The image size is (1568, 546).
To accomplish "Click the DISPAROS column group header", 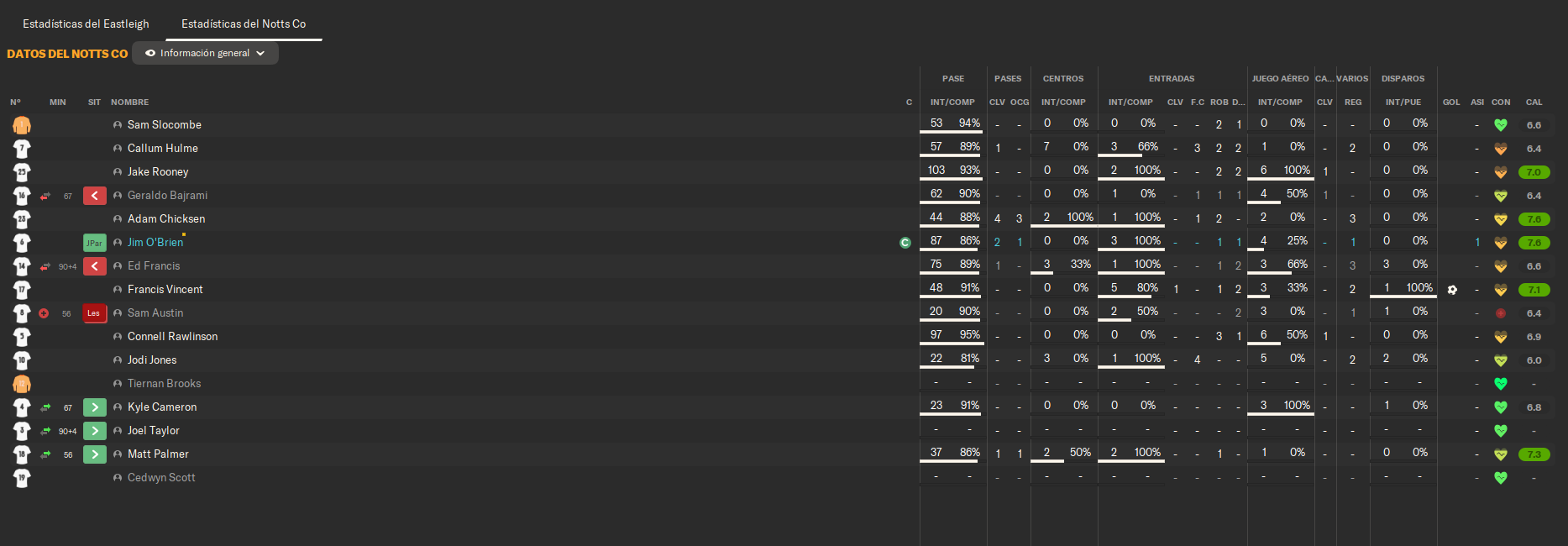I will (1403, 78).
